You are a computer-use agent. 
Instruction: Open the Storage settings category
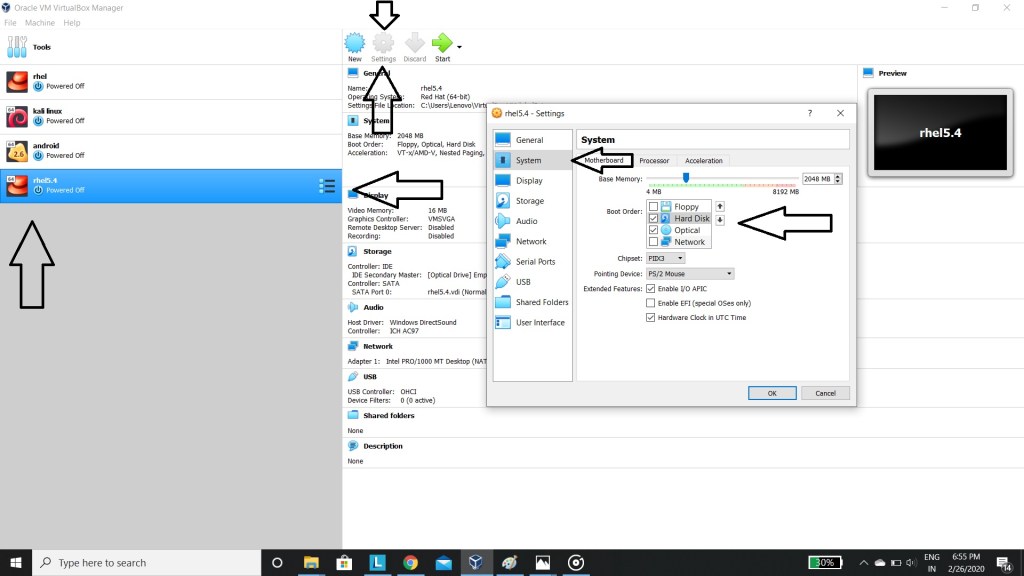[529, 201]
